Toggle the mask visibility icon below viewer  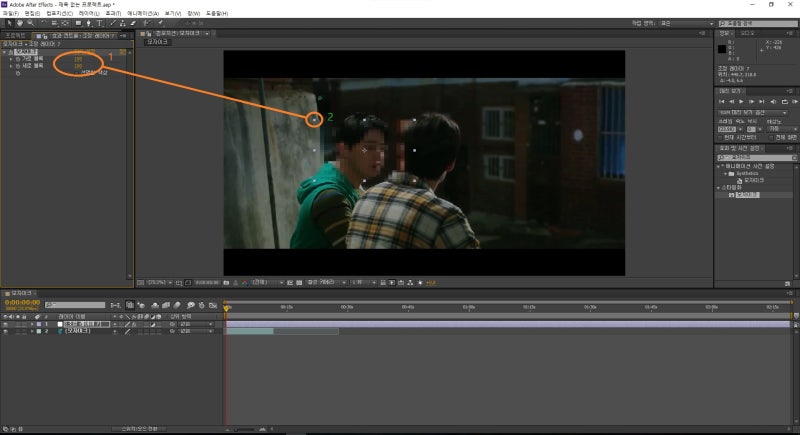[x=188, y=283]
